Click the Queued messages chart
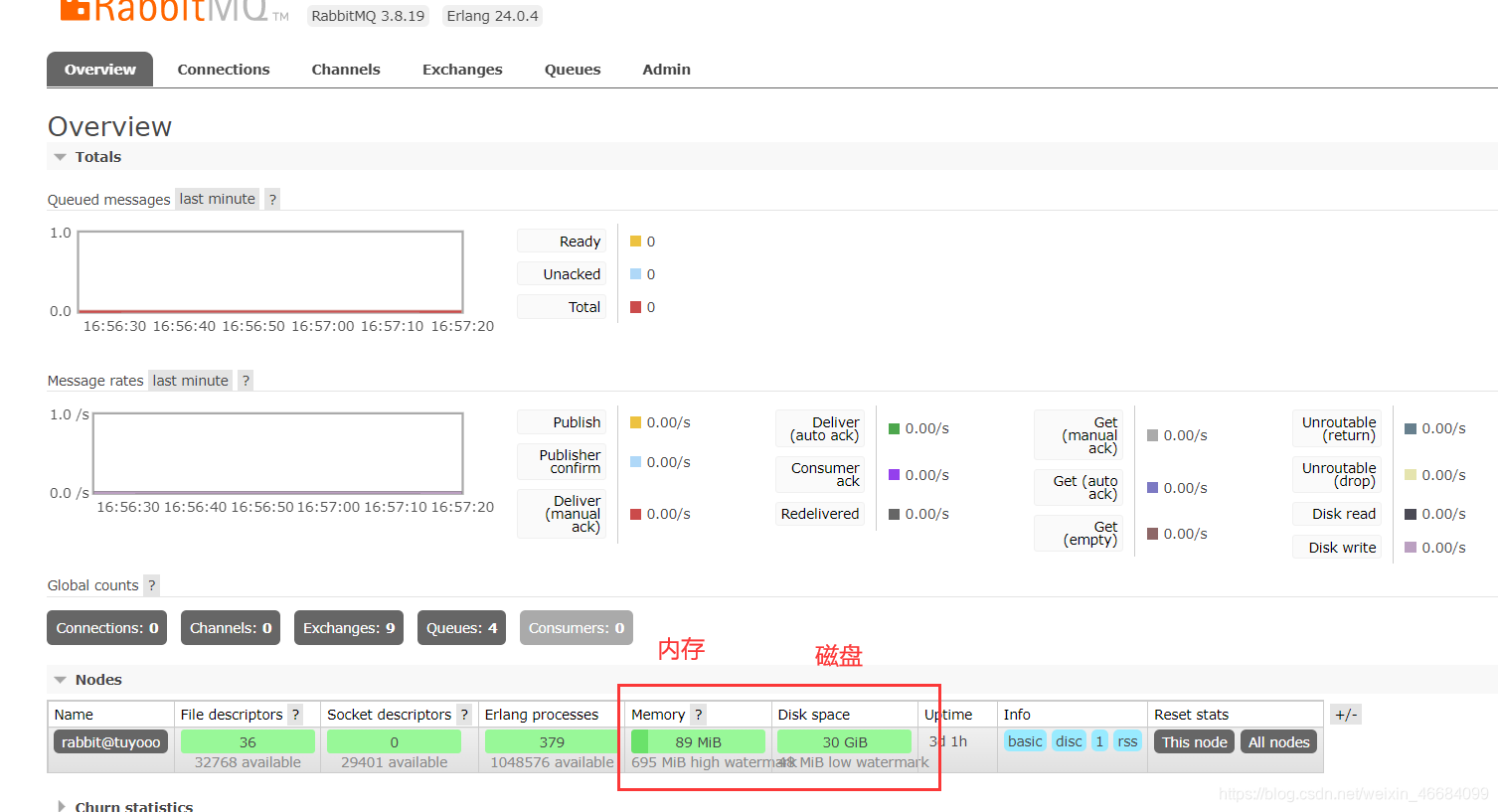This screenshot has width=1498, height=812. tap(270, 272)
